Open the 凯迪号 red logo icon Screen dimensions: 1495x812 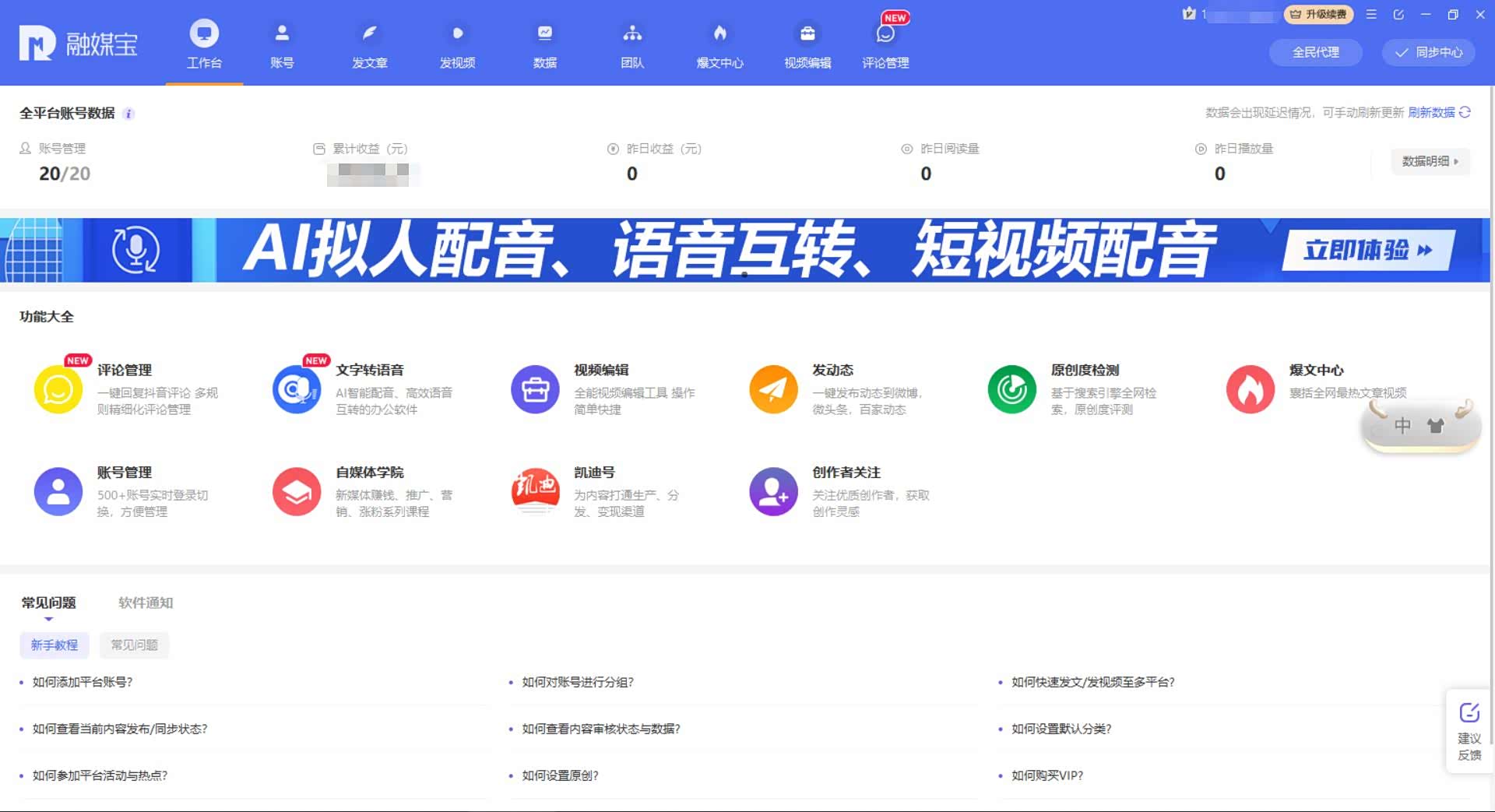[535, 491]
